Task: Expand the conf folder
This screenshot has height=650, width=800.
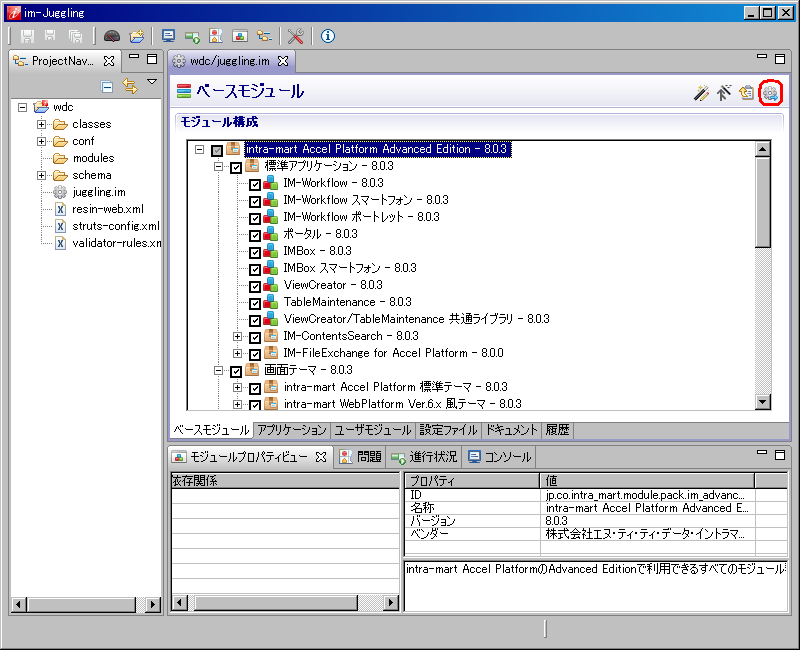Action: (x=41, y=141)
